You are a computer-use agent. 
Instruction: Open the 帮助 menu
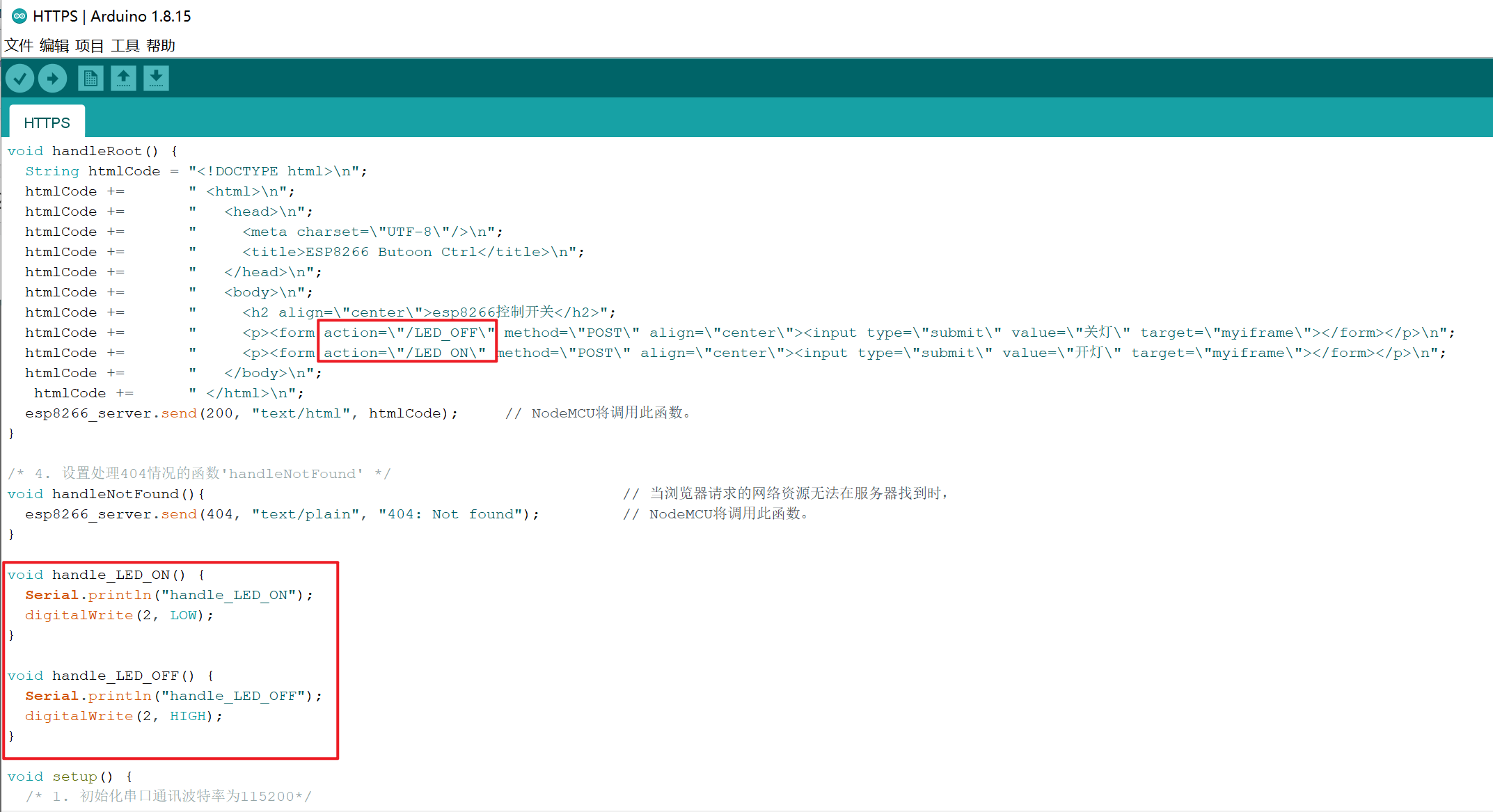click(x=161, y=46)
